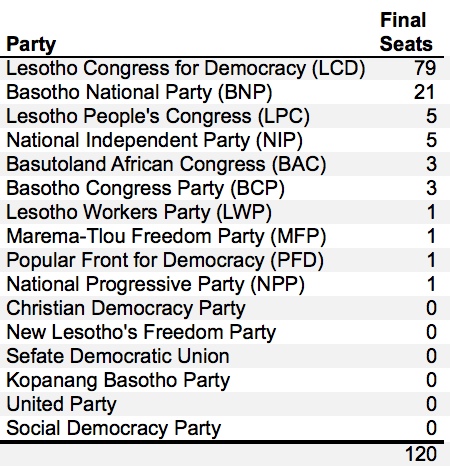Click the seat count 21

[x=424, y=92]
